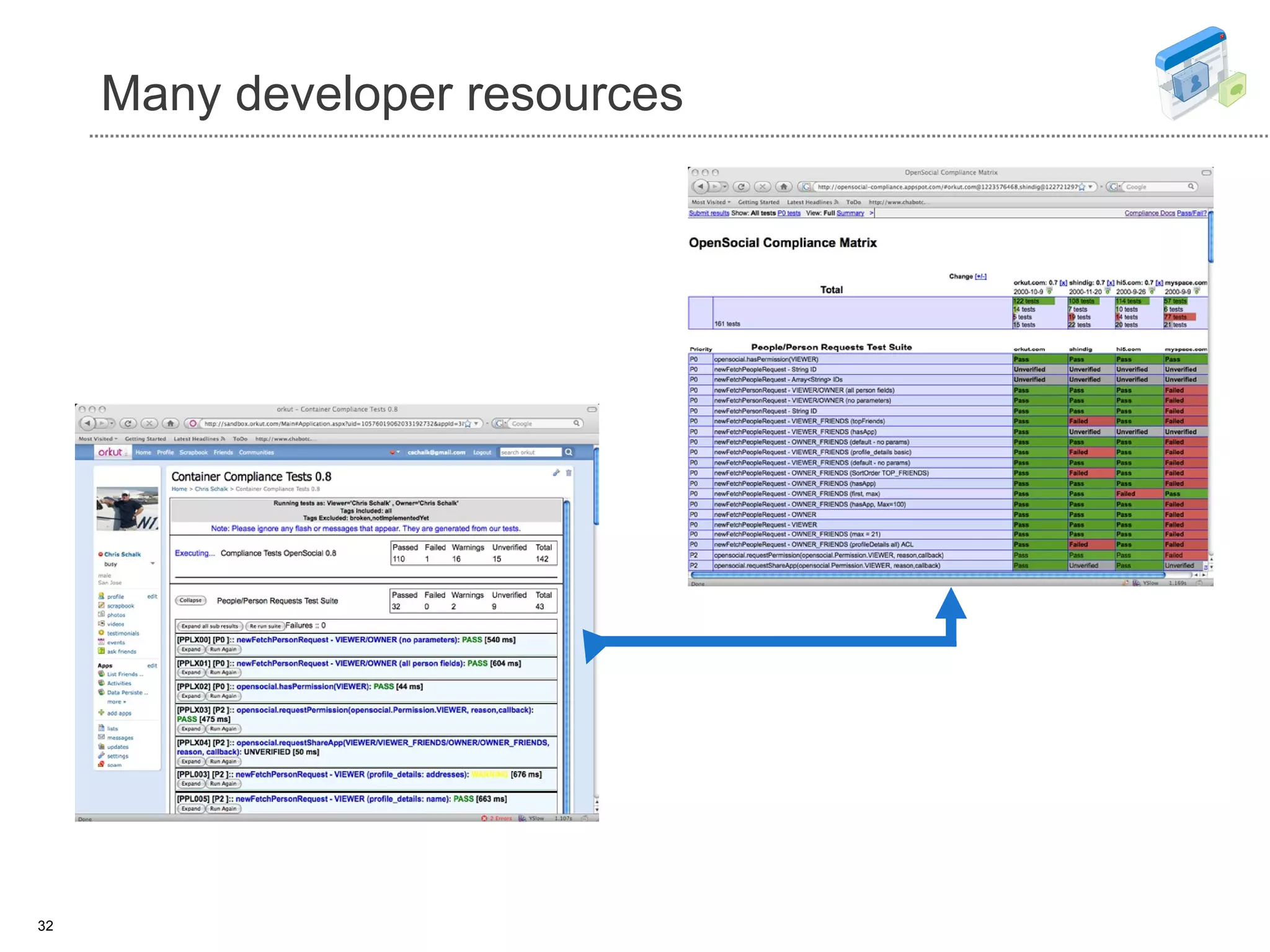Viewport: 1270px width, 952px height.
Task: Open the Communities tab in orkut navigation
Action: pyautogui.click(x=256, y=452)
